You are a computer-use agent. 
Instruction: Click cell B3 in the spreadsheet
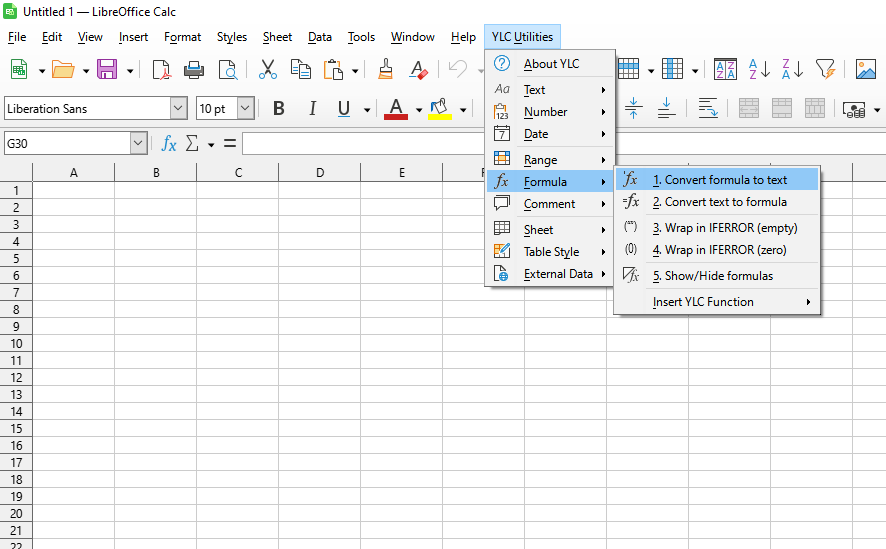point(156,224)
